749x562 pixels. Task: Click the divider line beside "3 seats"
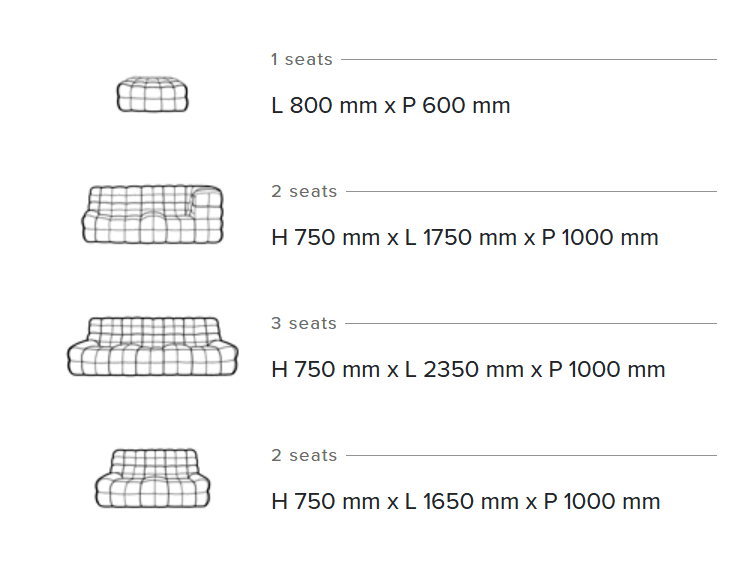pos(530,324)
